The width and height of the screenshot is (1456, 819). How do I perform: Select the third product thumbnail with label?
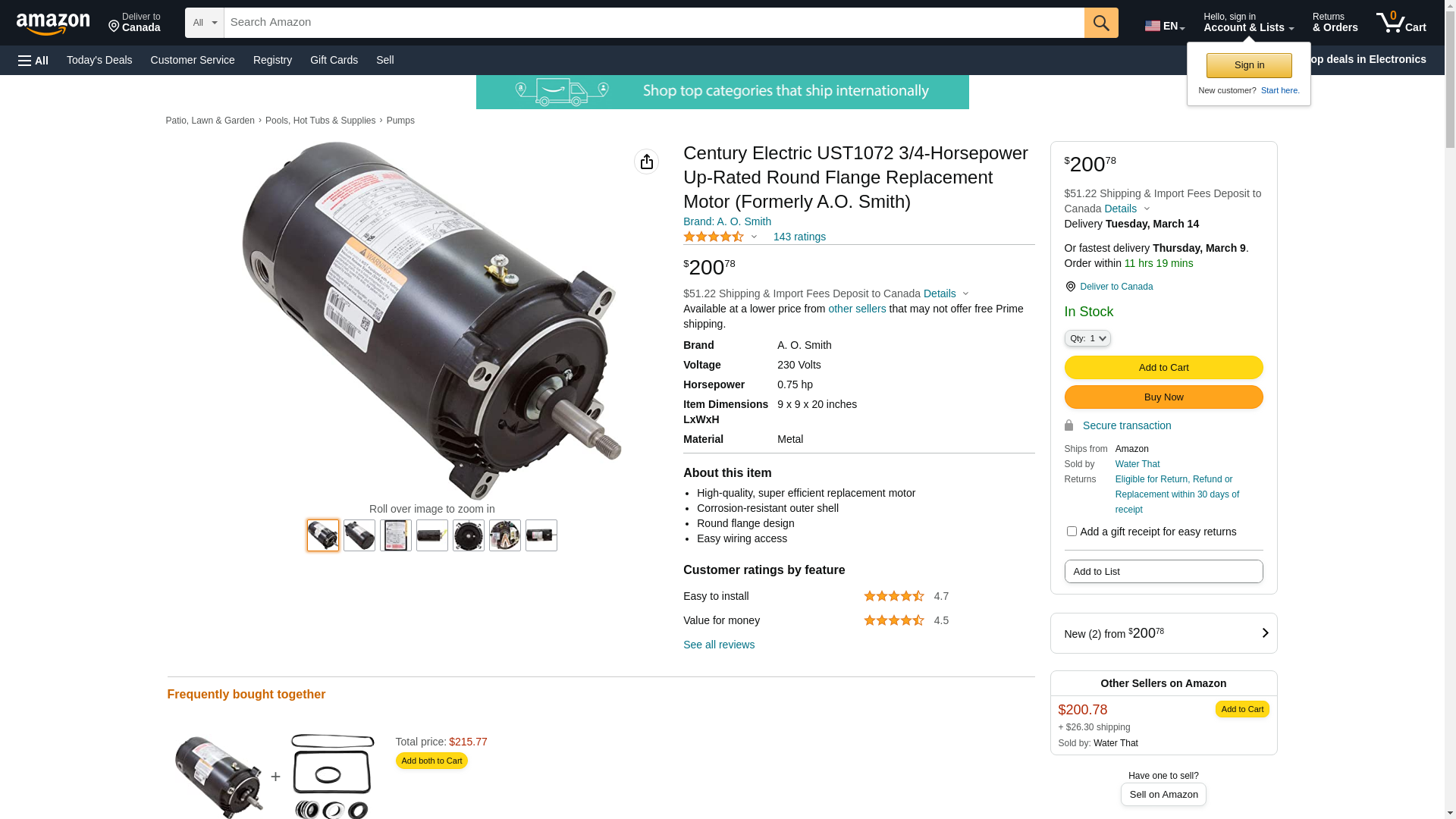[396, 535]
